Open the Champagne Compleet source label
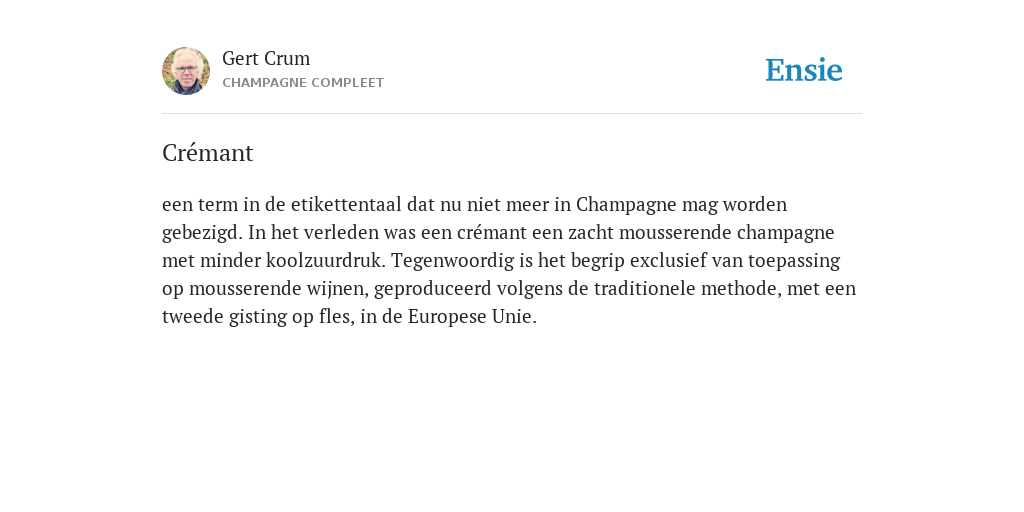 click(303, 83)
